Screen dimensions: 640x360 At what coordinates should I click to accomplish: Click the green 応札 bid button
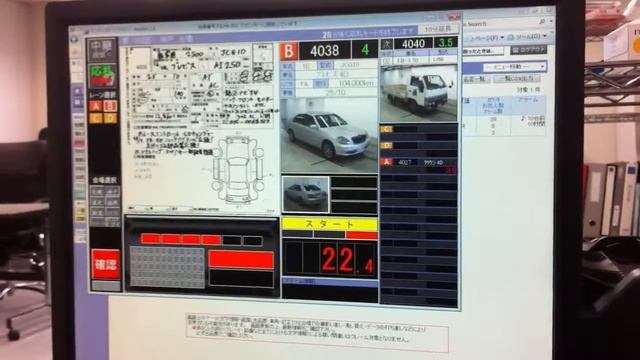point(102,76)
